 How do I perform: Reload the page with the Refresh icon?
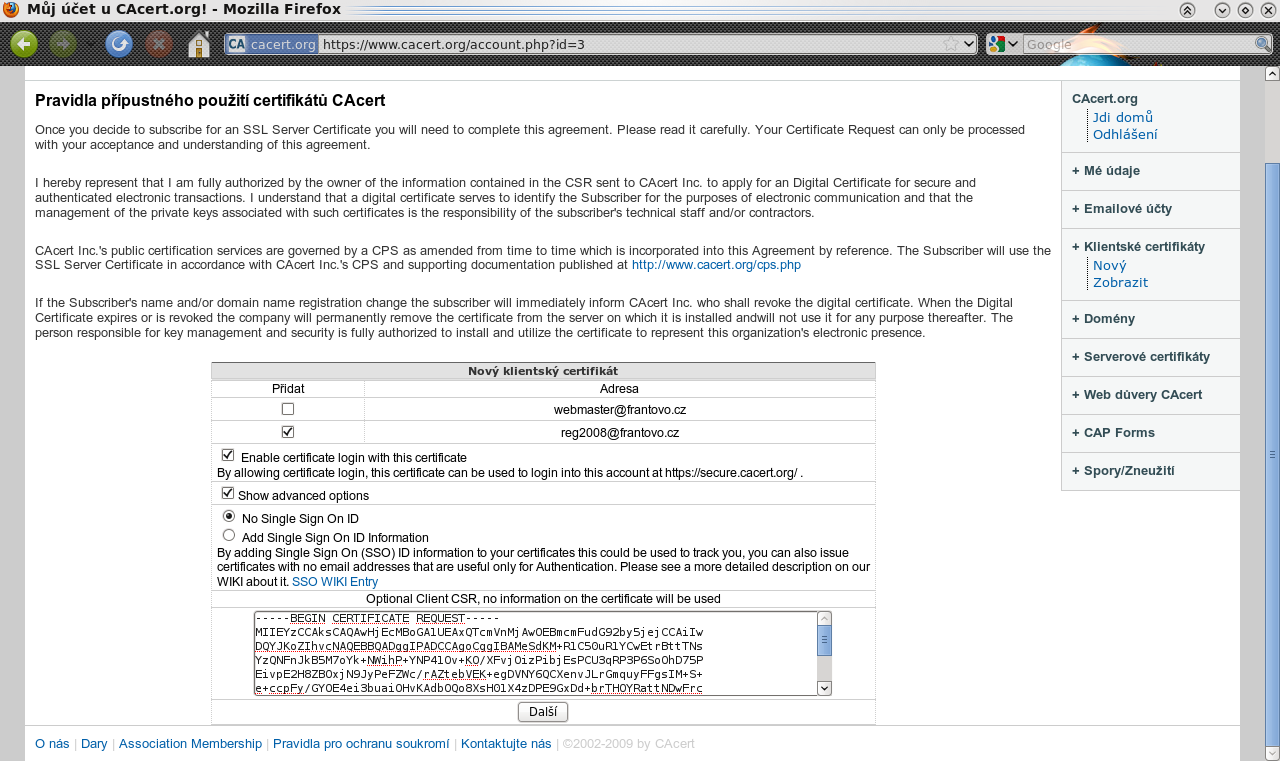(119, 44)
